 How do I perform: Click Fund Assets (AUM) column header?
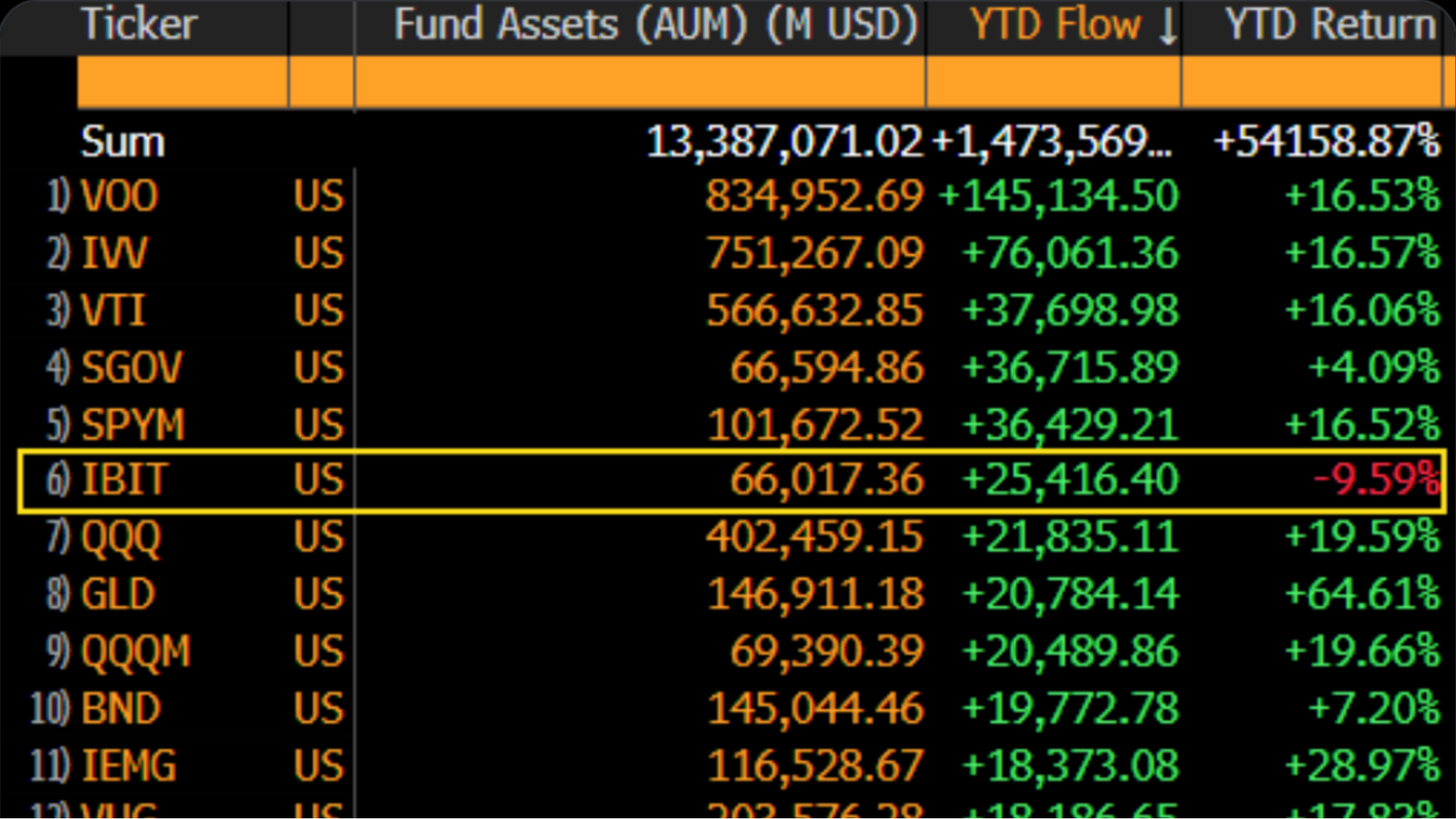(x=655, y=25)
